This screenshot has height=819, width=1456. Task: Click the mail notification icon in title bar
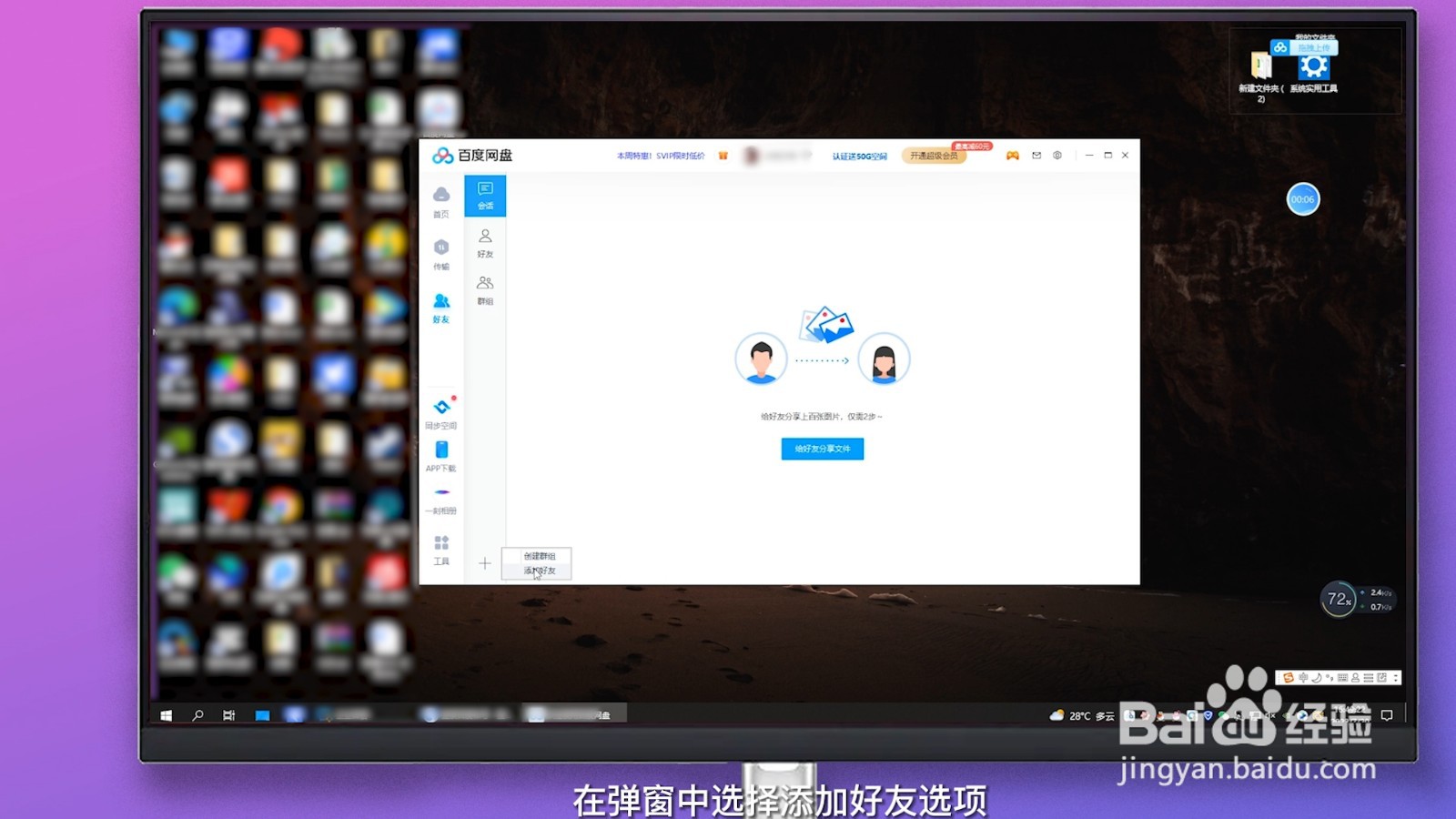tap(1035, 156)
